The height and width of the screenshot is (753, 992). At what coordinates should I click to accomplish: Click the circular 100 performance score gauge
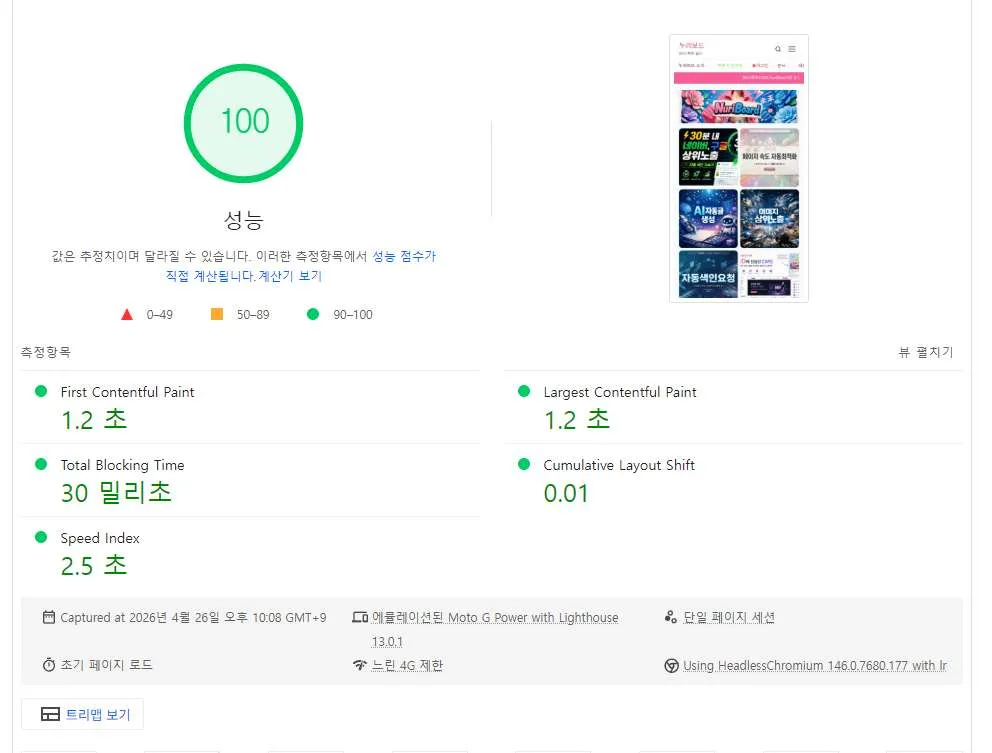tap(243, 122)
